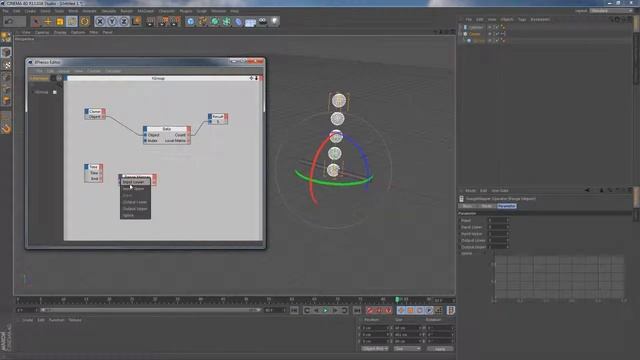Viewport: 640px width, 360px height.
Task: Switch the coordinate system icon
Action: pos(136,21)
